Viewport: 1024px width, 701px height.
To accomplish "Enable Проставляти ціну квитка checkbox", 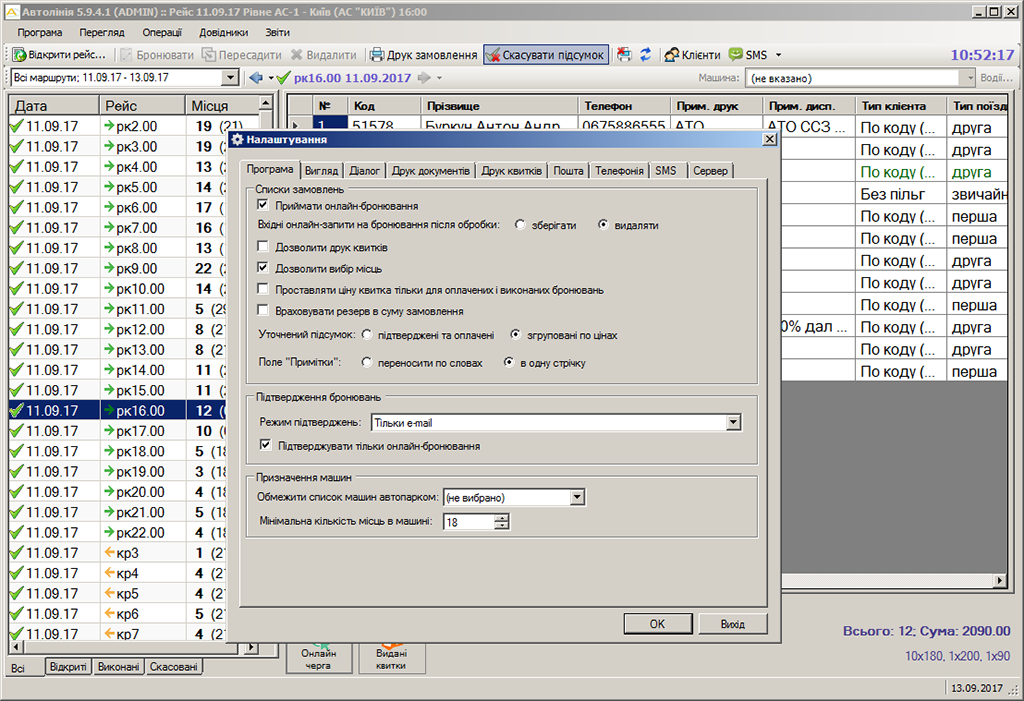I will coord(263,289).
